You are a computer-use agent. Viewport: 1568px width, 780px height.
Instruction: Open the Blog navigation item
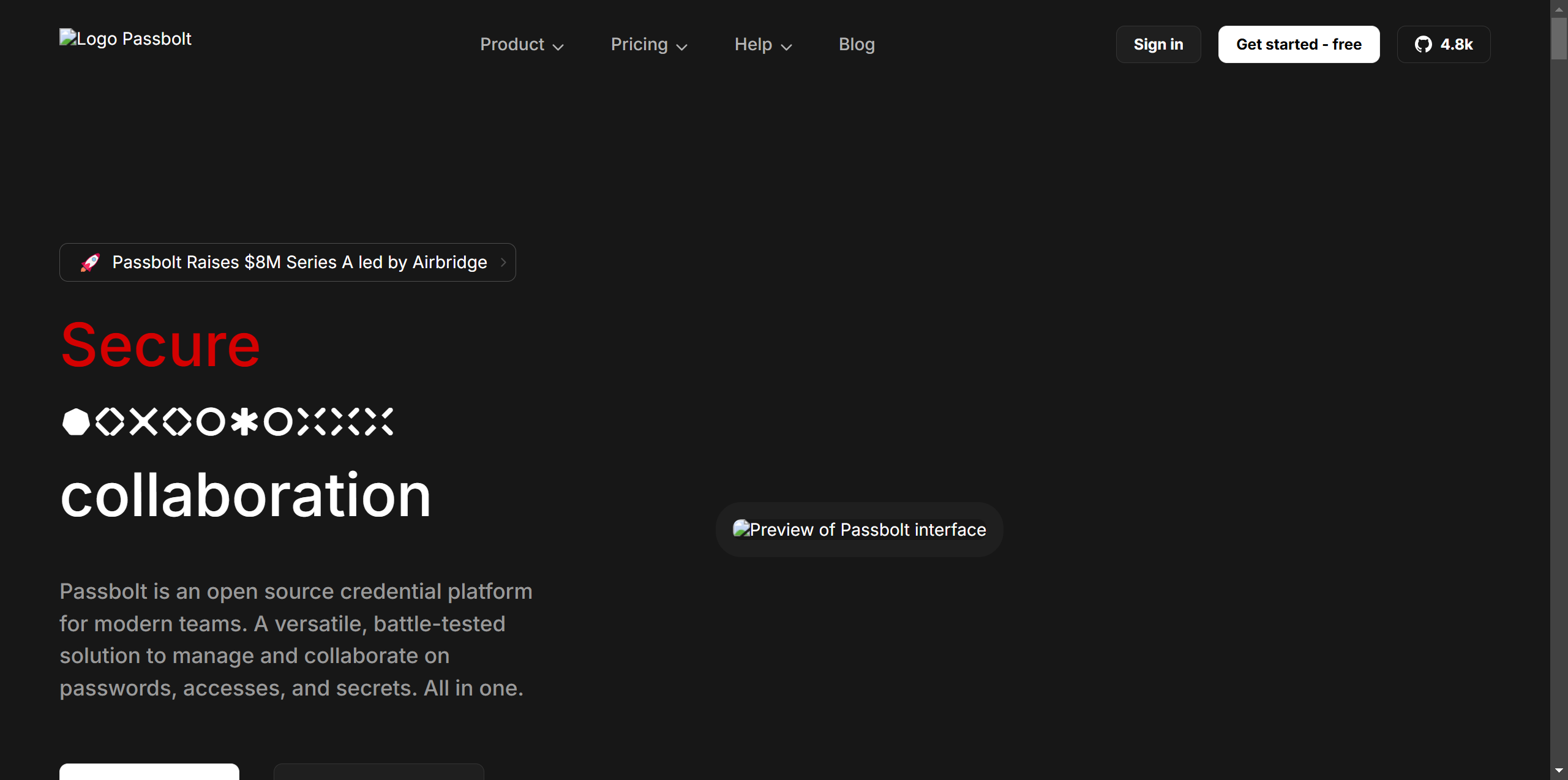pos(856,44)
